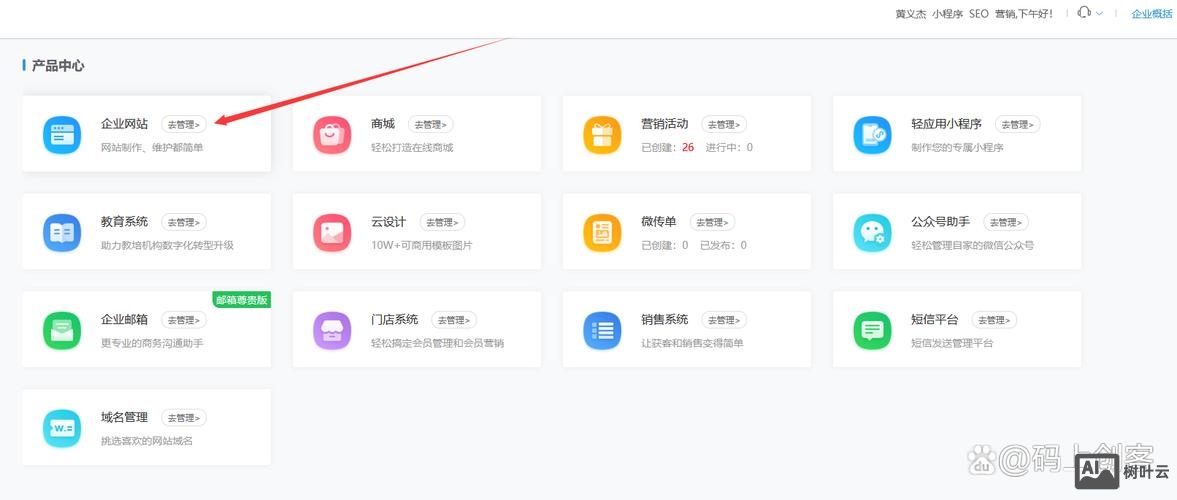Open the 企业网站 website icon
1177x500 pixels.
coord(62,135)
